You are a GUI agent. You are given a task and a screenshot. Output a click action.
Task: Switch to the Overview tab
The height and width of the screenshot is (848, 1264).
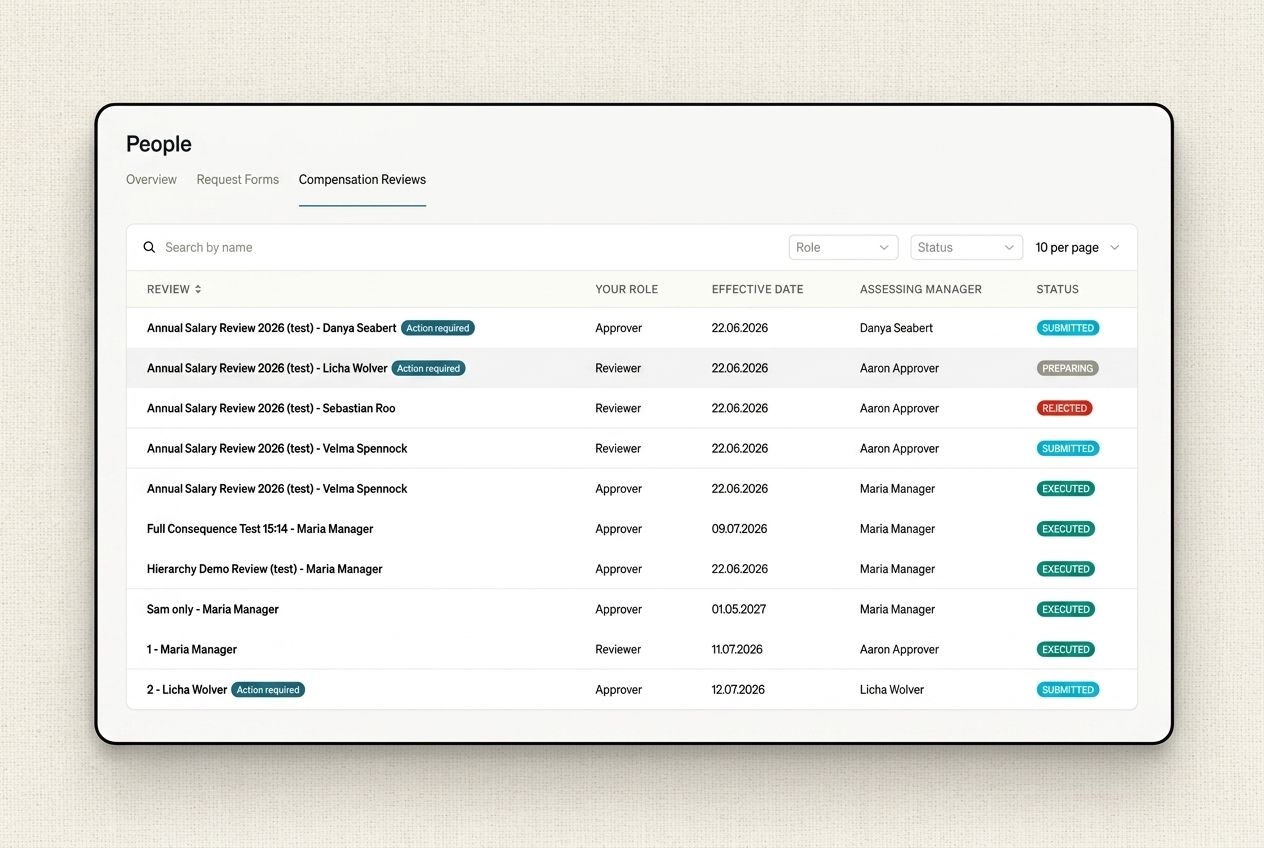pos(151,179)
